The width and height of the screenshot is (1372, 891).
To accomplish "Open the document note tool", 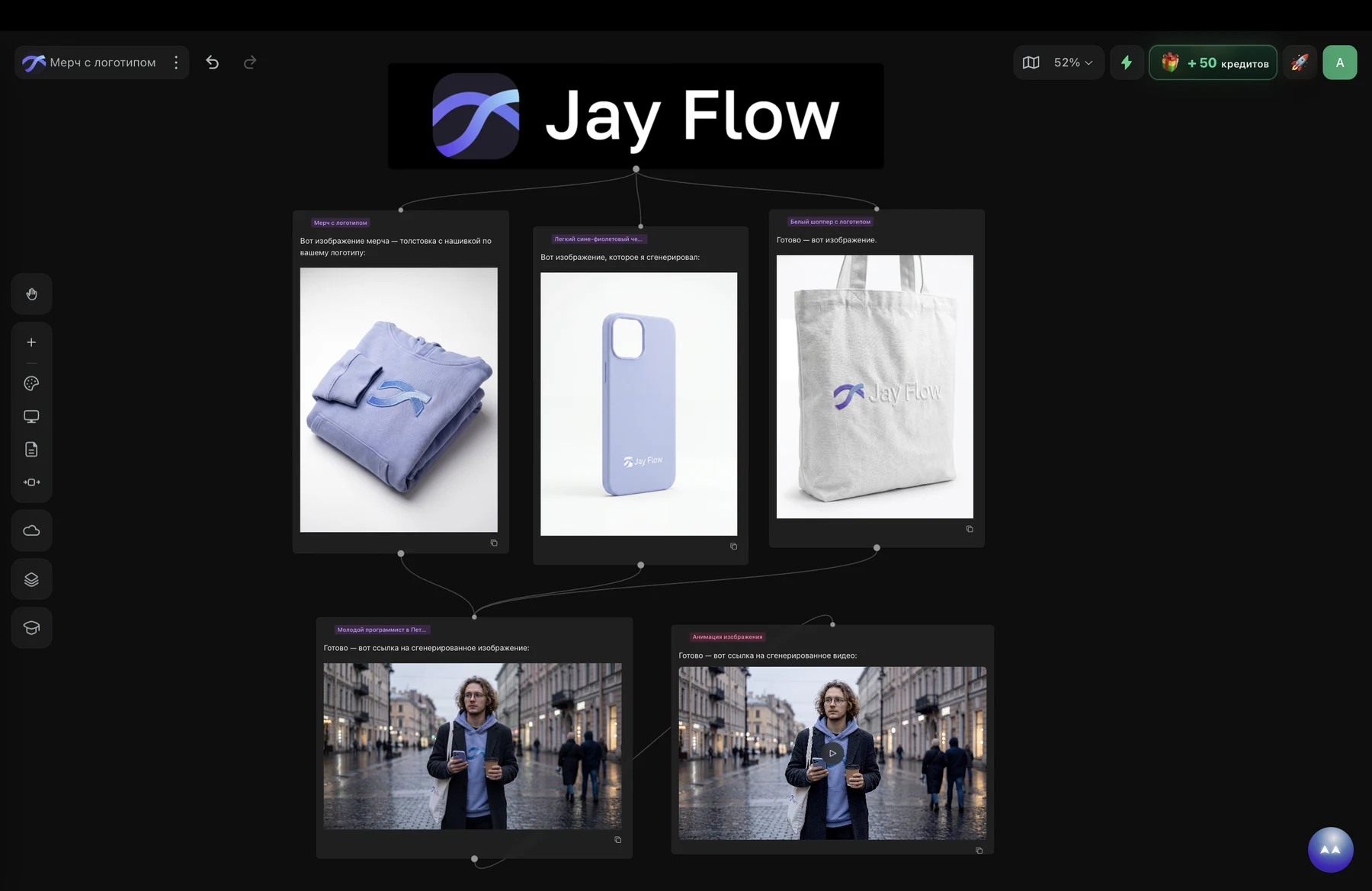I will coord(31,450).
